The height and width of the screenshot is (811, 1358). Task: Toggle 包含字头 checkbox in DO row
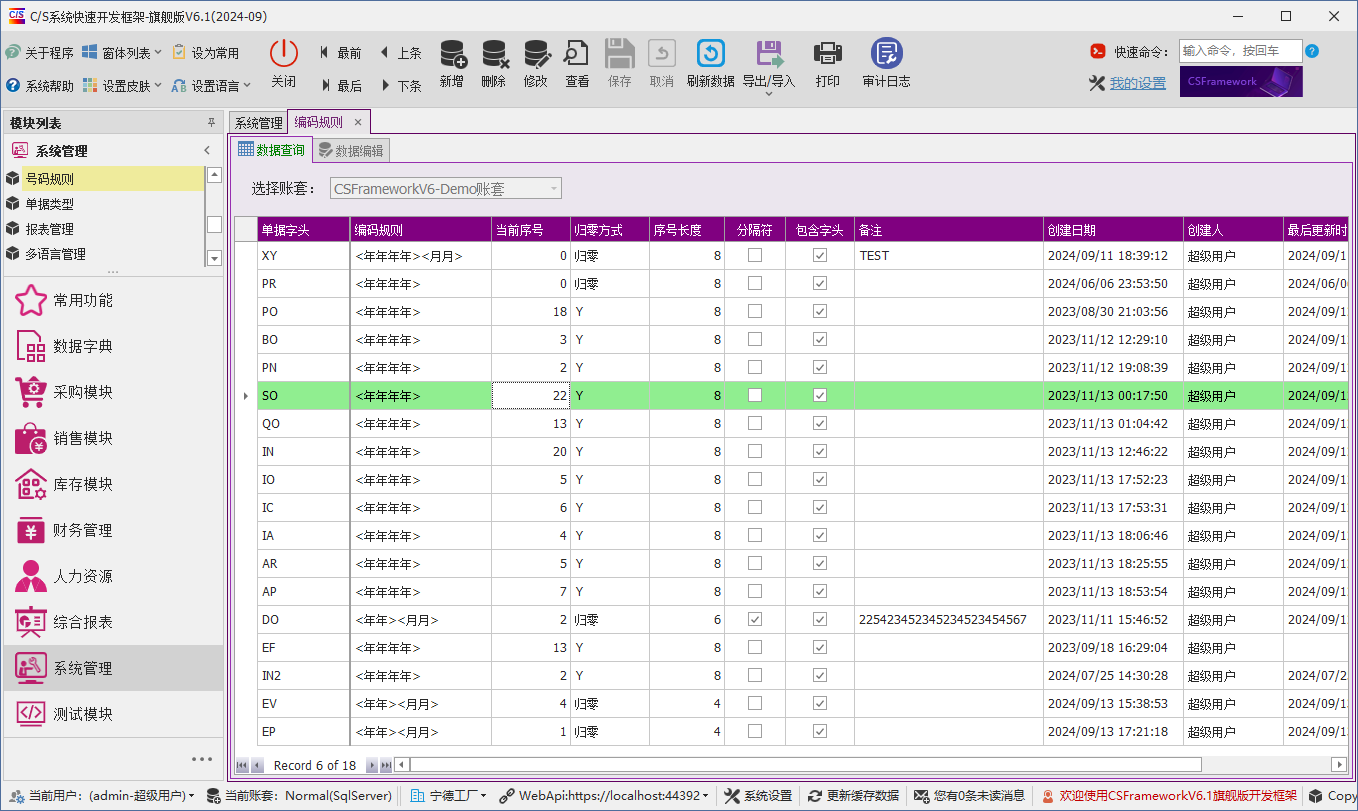point(820,619)
